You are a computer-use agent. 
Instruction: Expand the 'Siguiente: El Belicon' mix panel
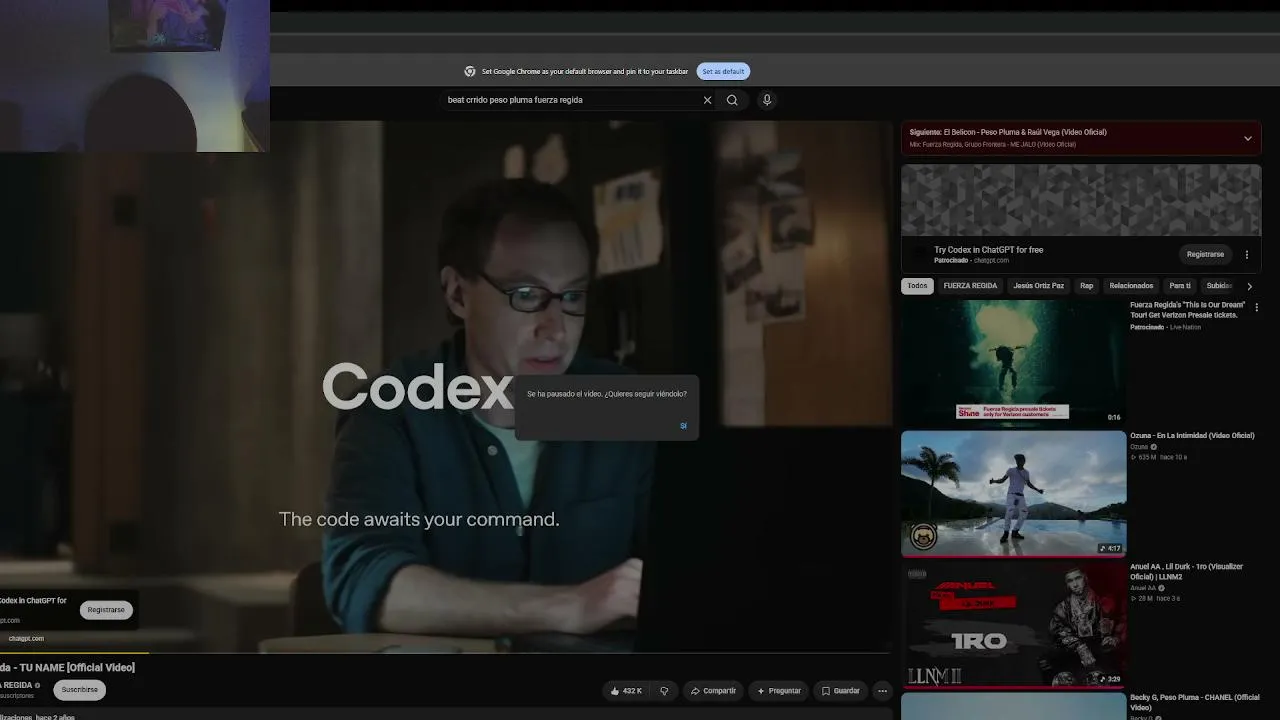(1248, 138)
